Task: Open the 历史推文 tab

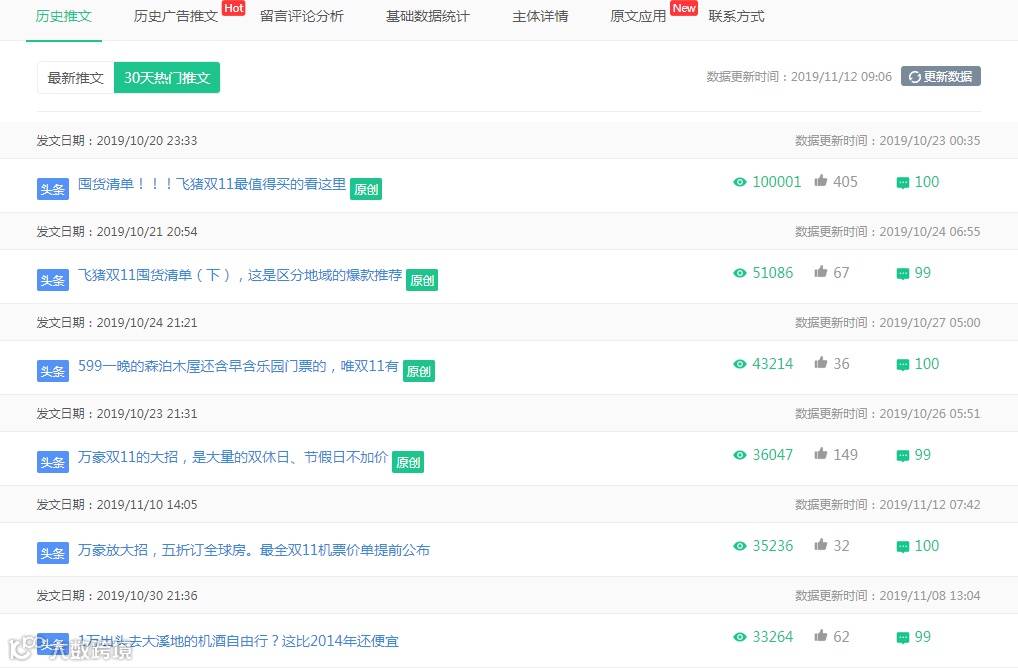Action: (x=64, y=16)
